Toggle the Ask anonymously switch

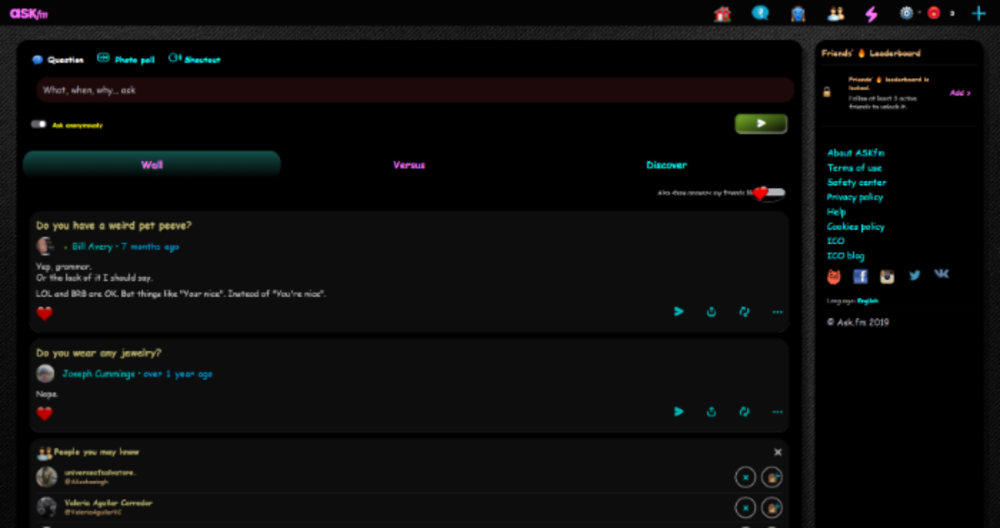[x=39, y=124]
